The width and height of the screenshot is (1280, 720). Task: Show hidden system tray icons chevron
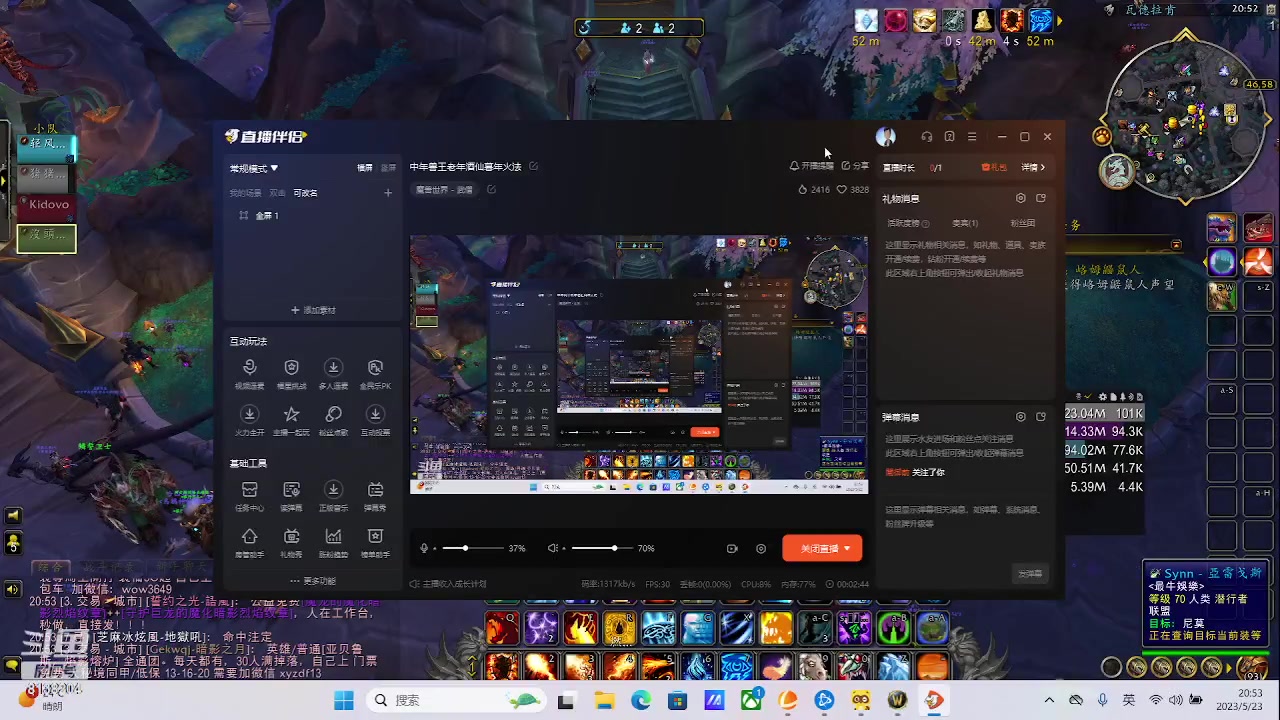tap(1049, 700)
